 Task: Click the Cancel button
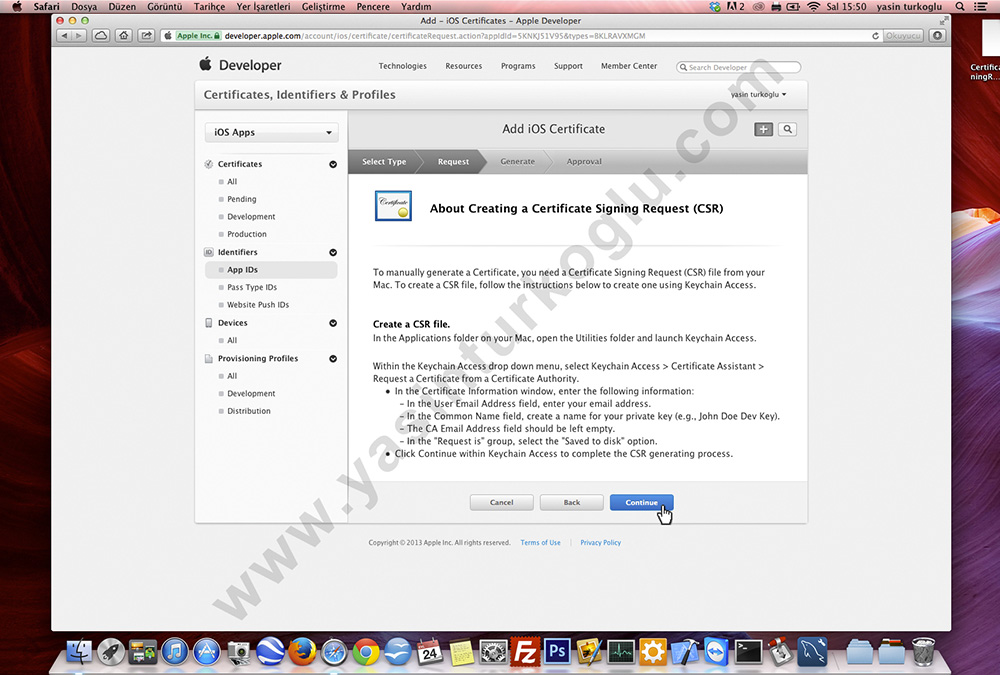501,502
